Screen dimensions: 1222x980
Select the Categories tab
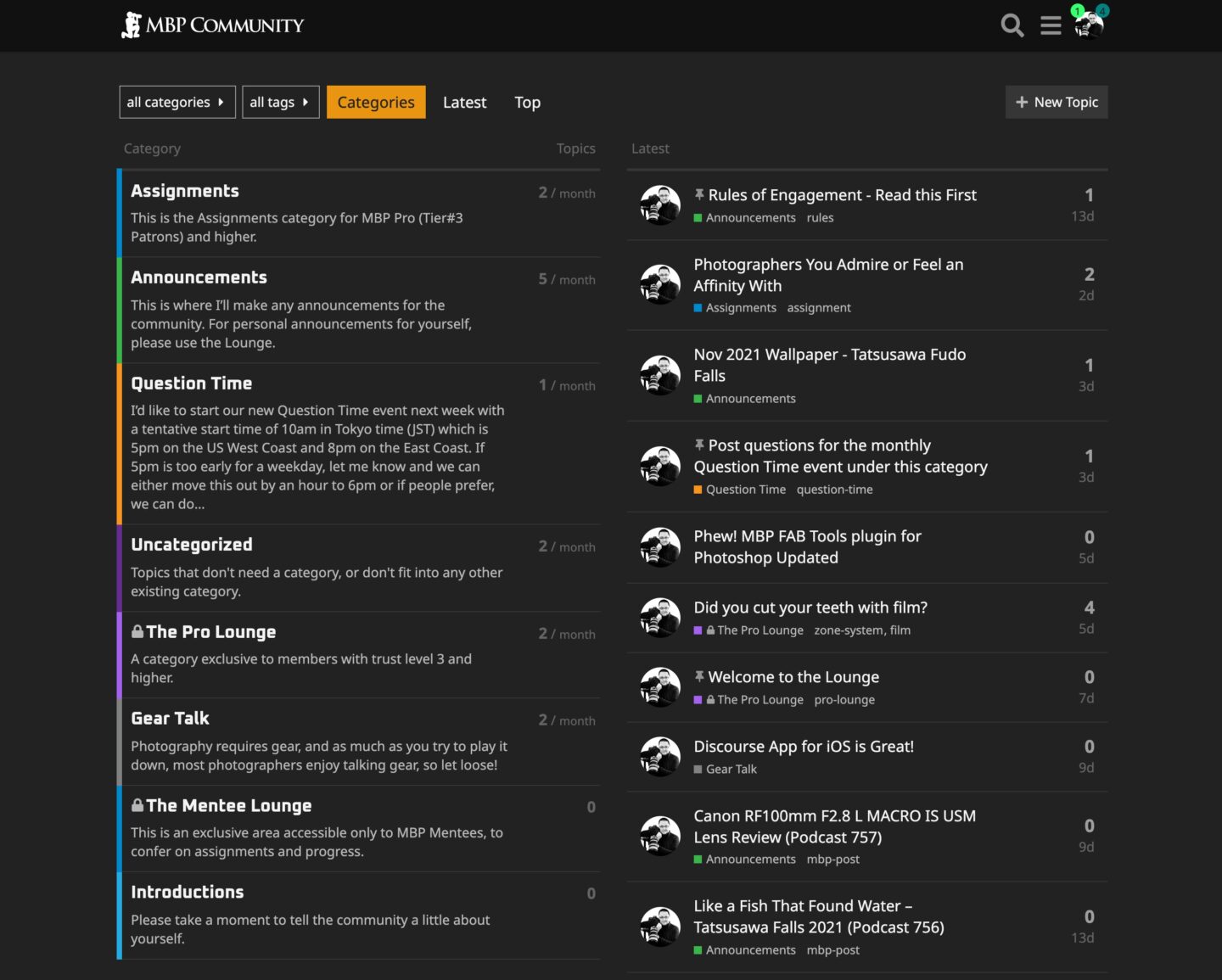(x=376, y=102)
